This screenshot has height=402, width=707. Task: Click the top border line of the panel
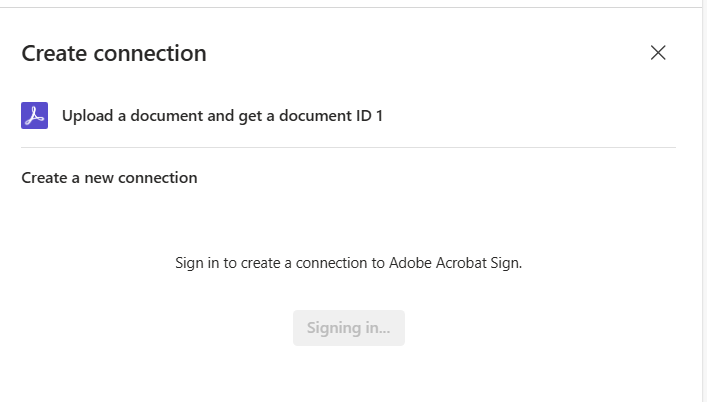349,7
